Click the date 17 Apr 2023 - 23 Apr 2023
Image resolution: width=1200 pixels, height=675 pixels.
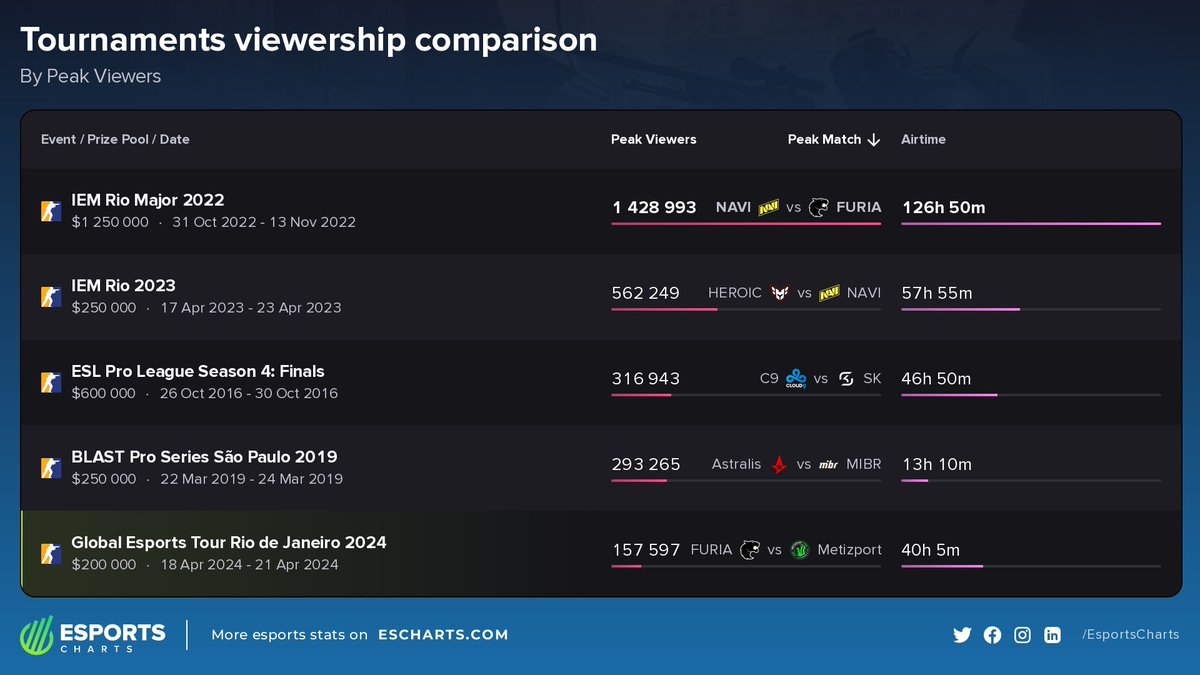[x=251, y=308]
